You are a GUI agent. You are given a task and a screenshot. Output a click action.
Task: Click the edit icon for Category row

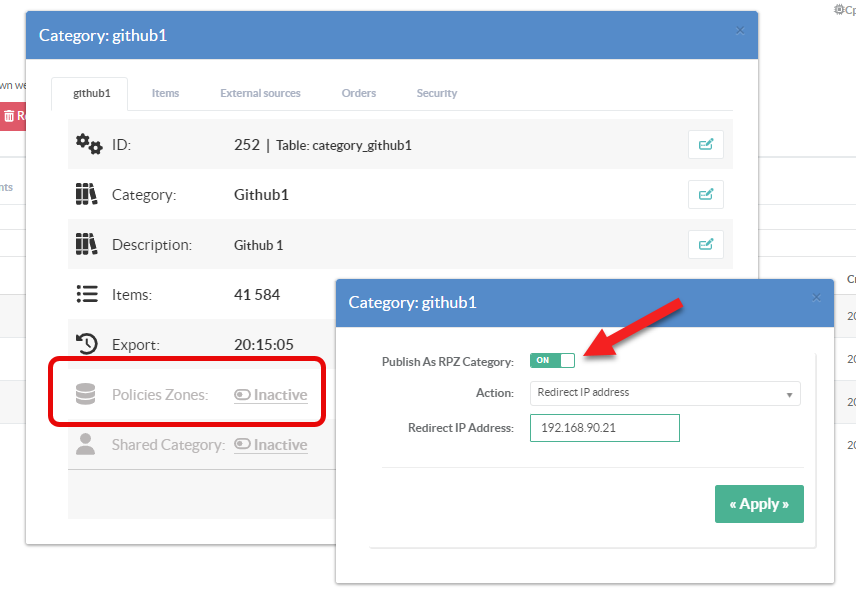point(705,194)
